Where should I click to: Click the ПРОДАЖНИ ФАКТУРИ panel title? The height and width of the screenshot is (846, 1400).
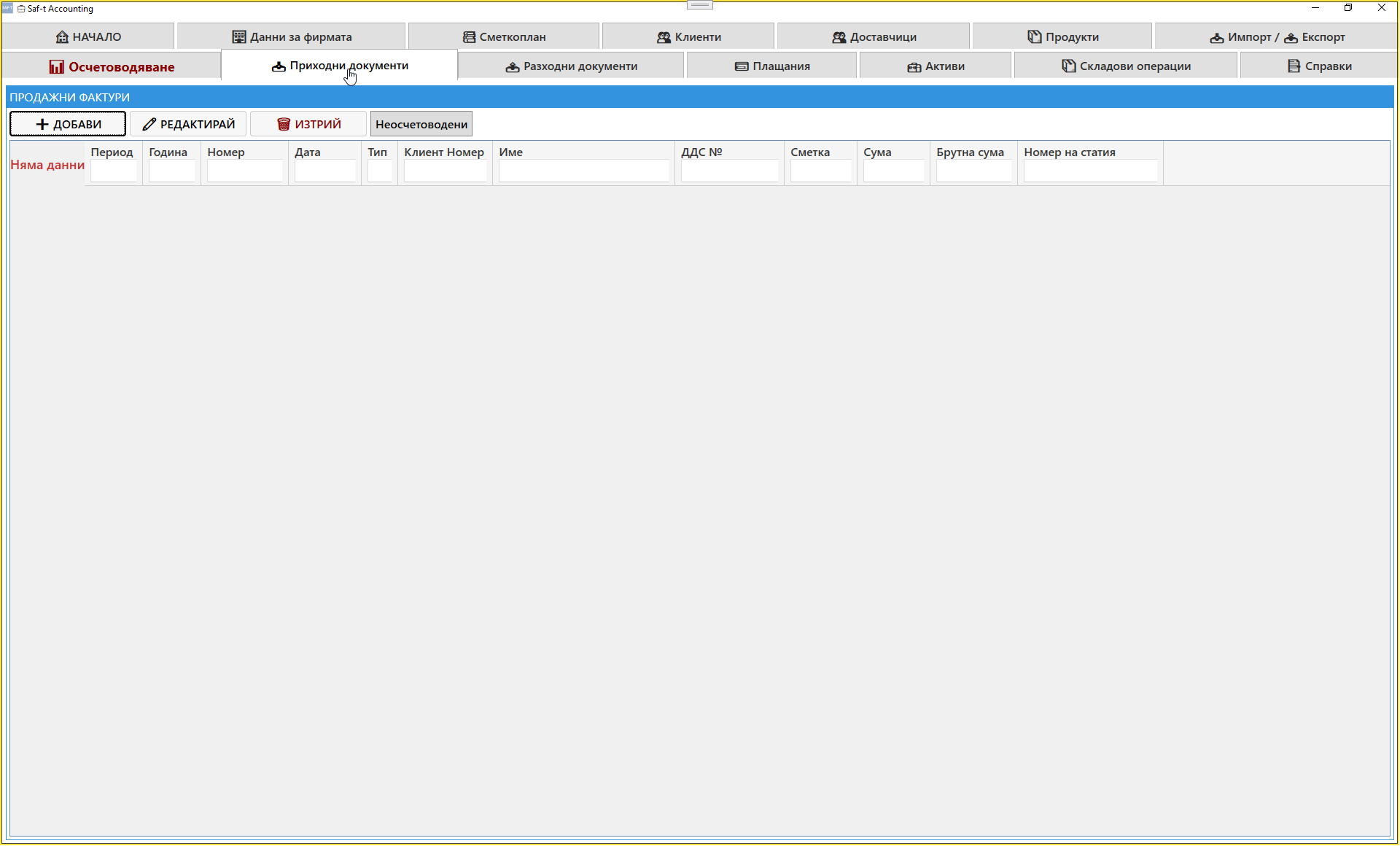[x=70, y=97]
